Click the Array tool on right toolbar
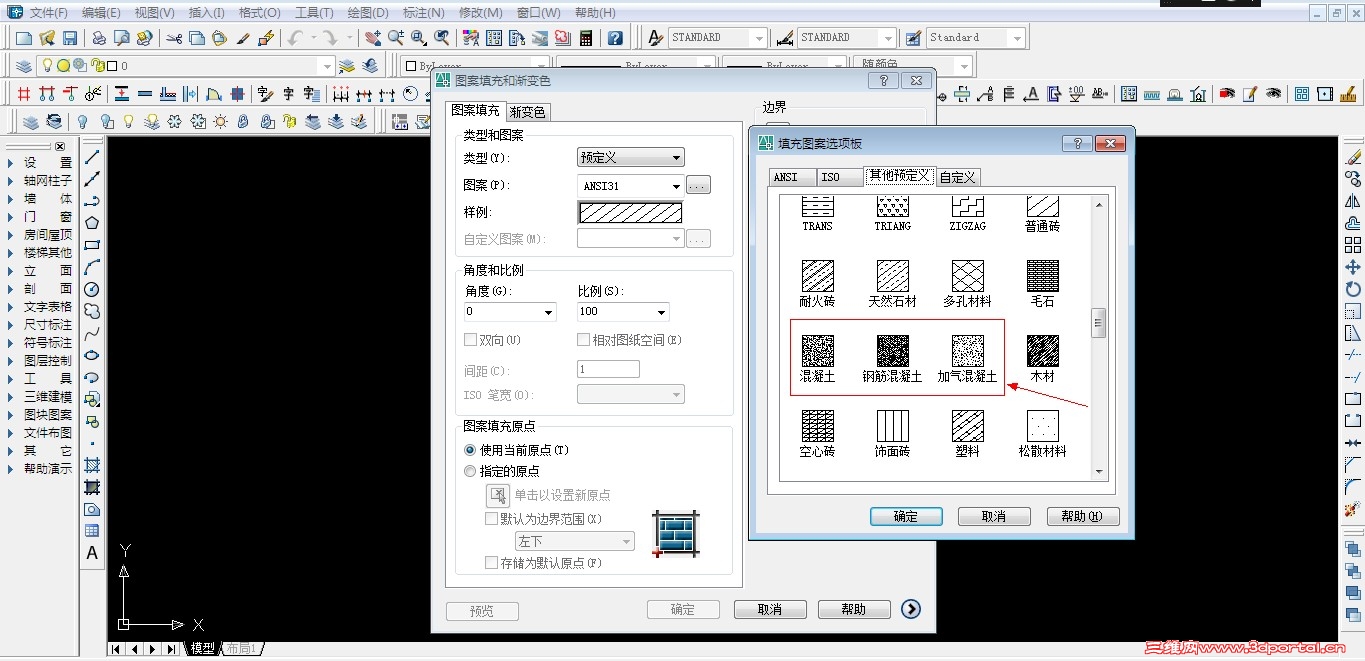 point(1353,245)
